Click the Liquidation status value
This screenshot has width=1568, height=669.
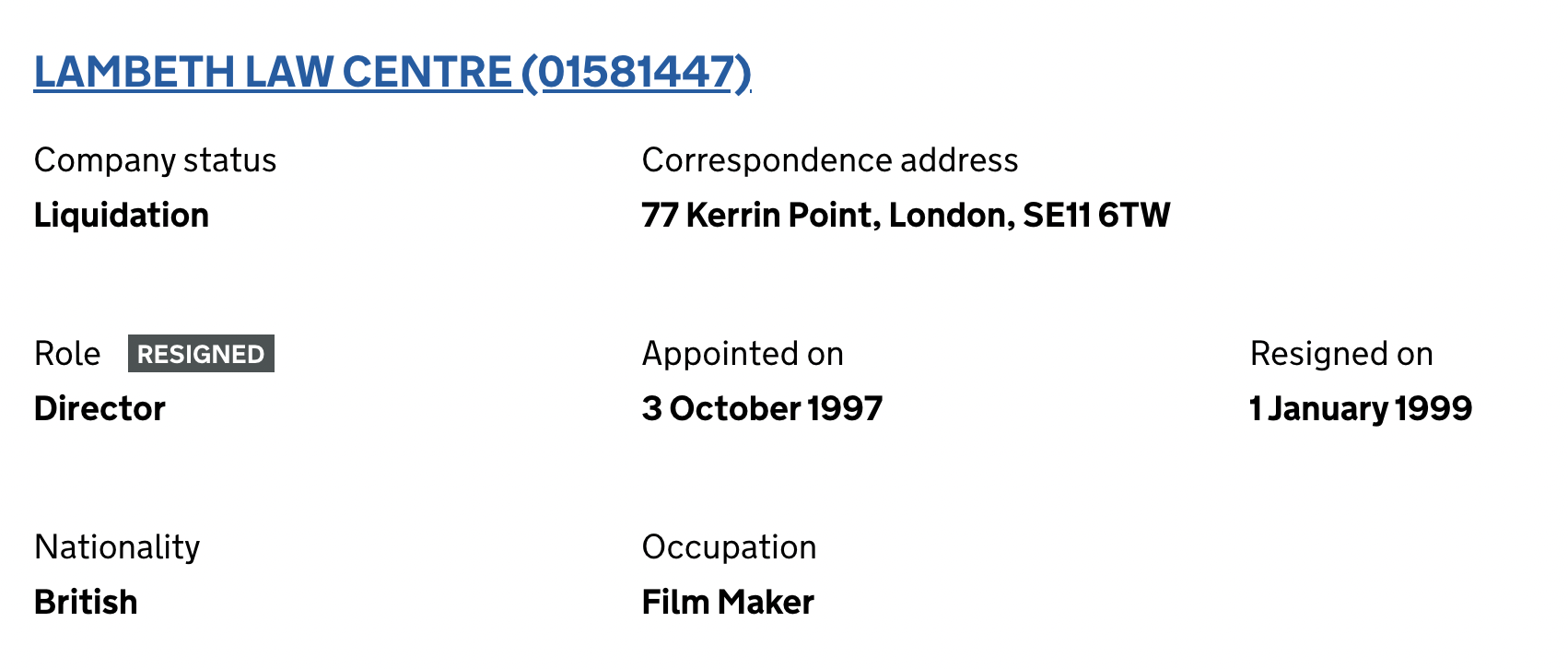tap(122, 216)
